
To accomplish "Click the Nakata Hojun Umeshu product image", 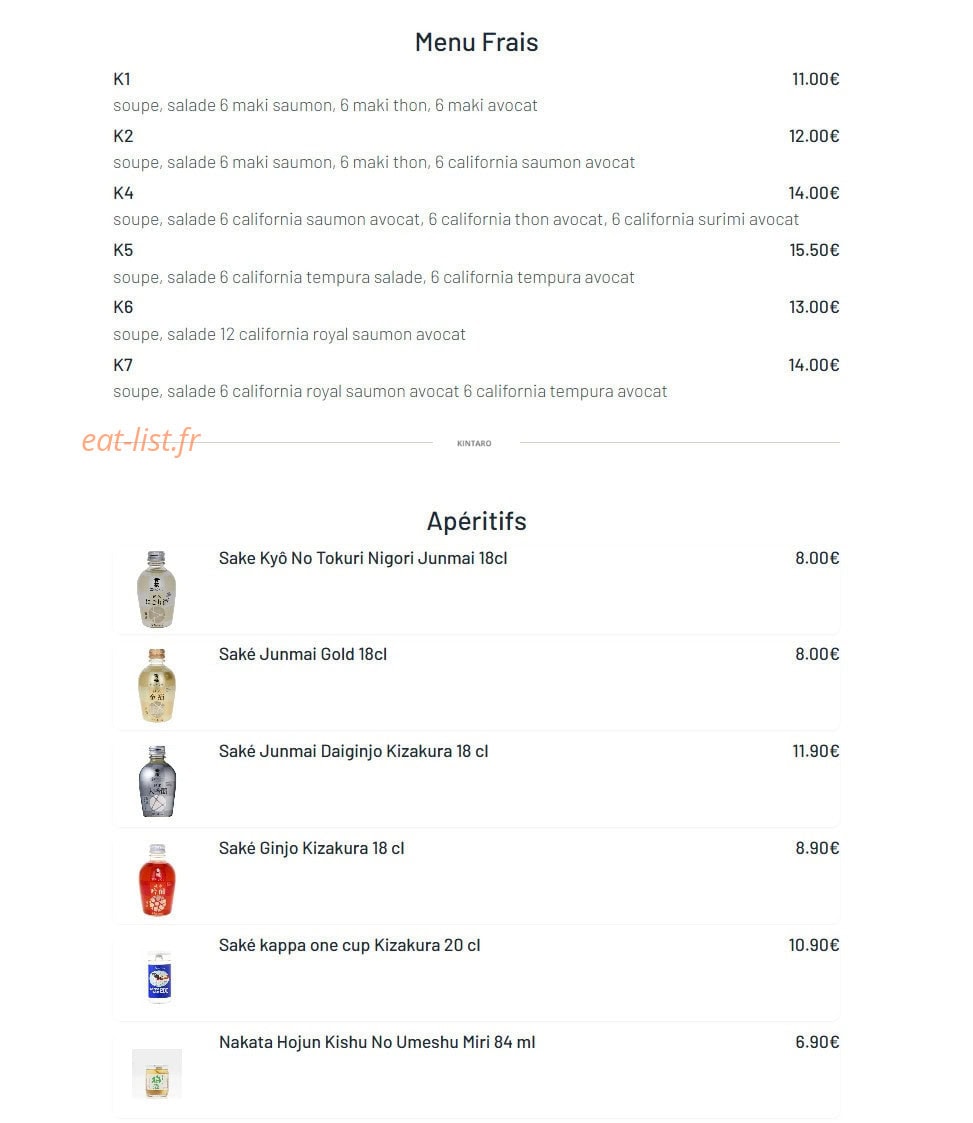I will tap(157, 1074).
